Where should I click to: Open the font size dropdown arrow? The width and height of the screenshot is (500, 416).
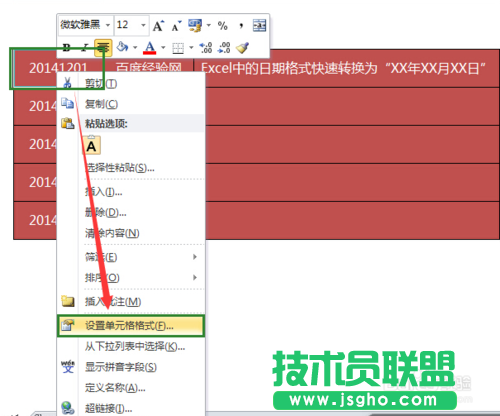click(x=143, y=25)
